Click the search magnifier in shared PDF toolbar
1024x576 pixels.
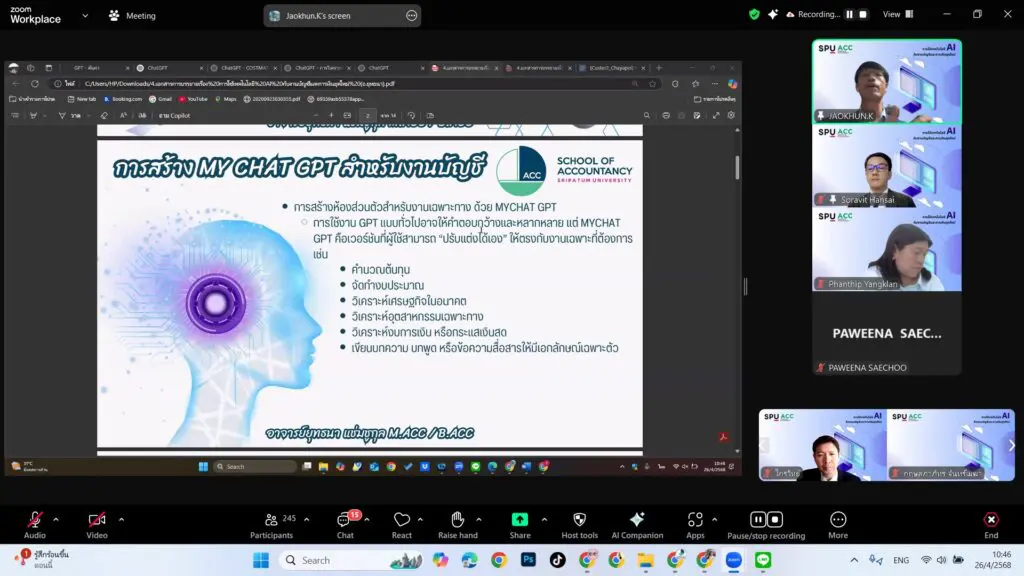[x=647, y=116]
